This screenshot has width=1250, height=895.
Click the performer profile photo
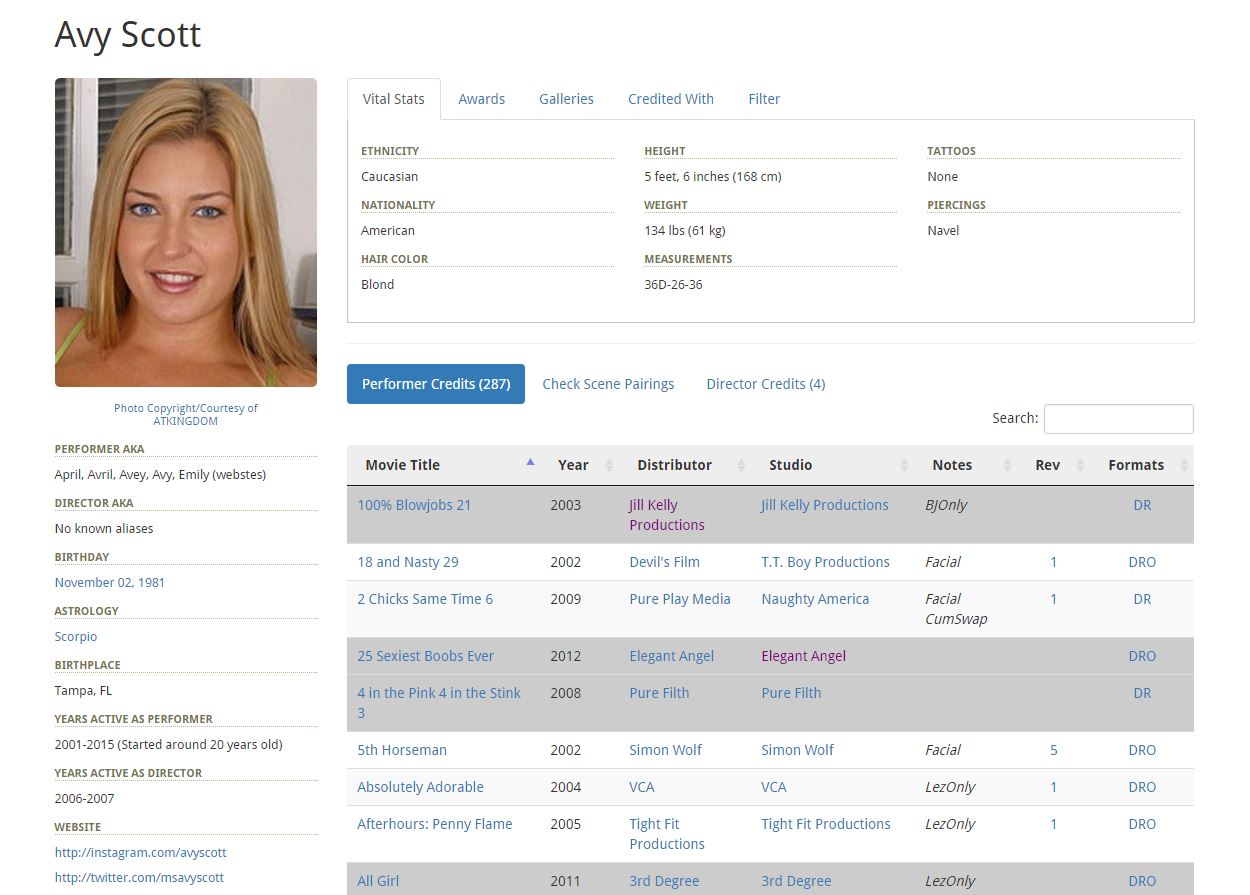[x=186, y=233]
